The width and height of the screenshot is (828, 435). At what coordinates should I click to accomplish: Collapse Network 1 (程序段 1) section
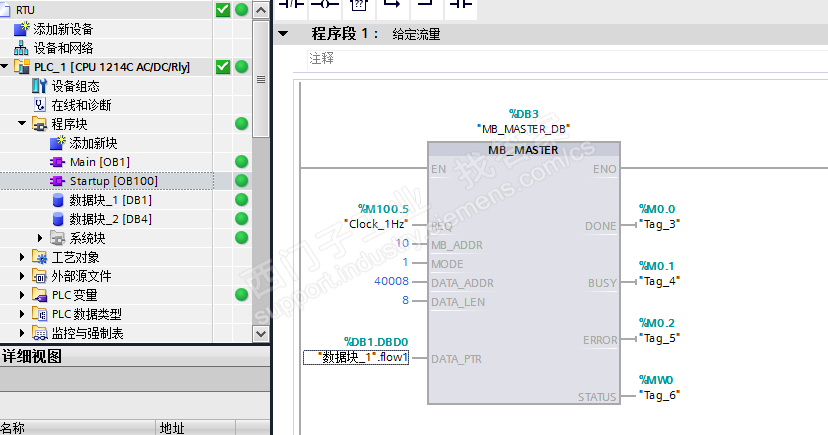(x=284, y=34)
